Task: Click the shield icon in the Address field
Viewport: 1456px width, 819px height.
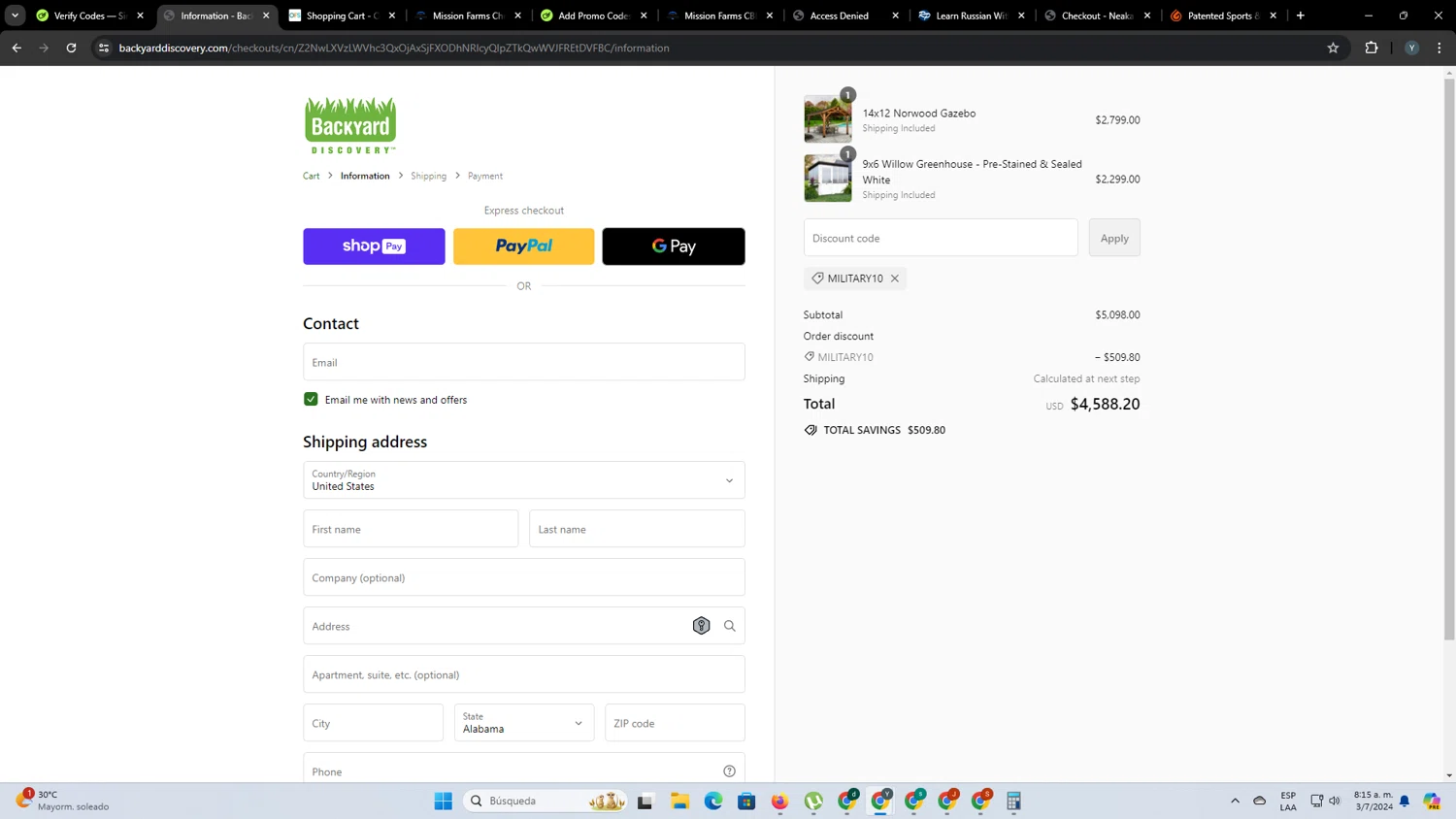Action: (x=701, y=626)
